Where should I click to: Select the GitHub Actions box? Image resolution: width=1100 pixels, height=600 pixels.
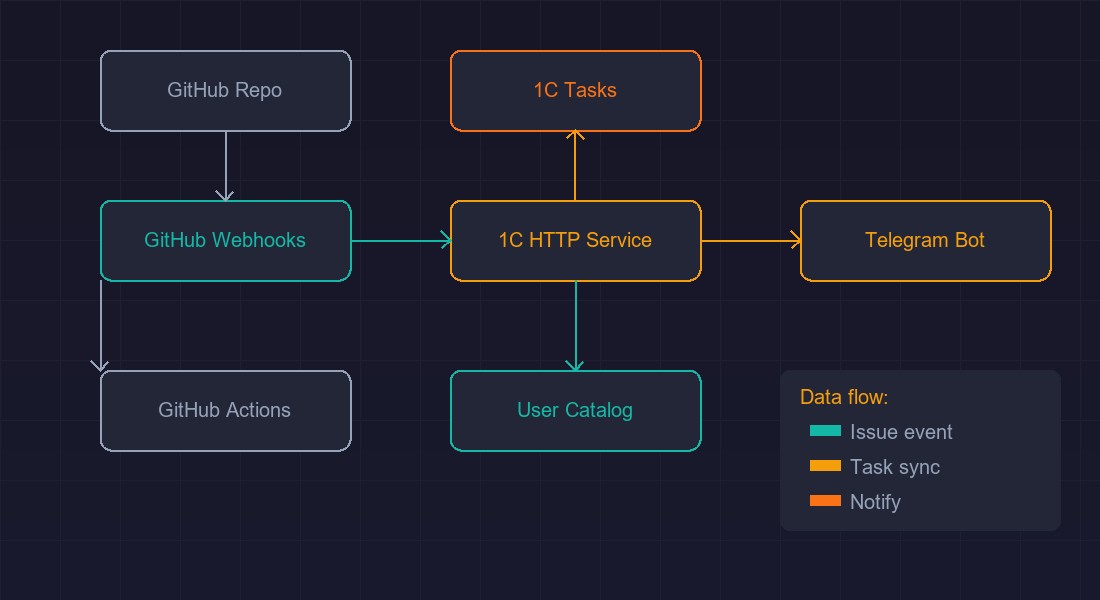point(225,411)
